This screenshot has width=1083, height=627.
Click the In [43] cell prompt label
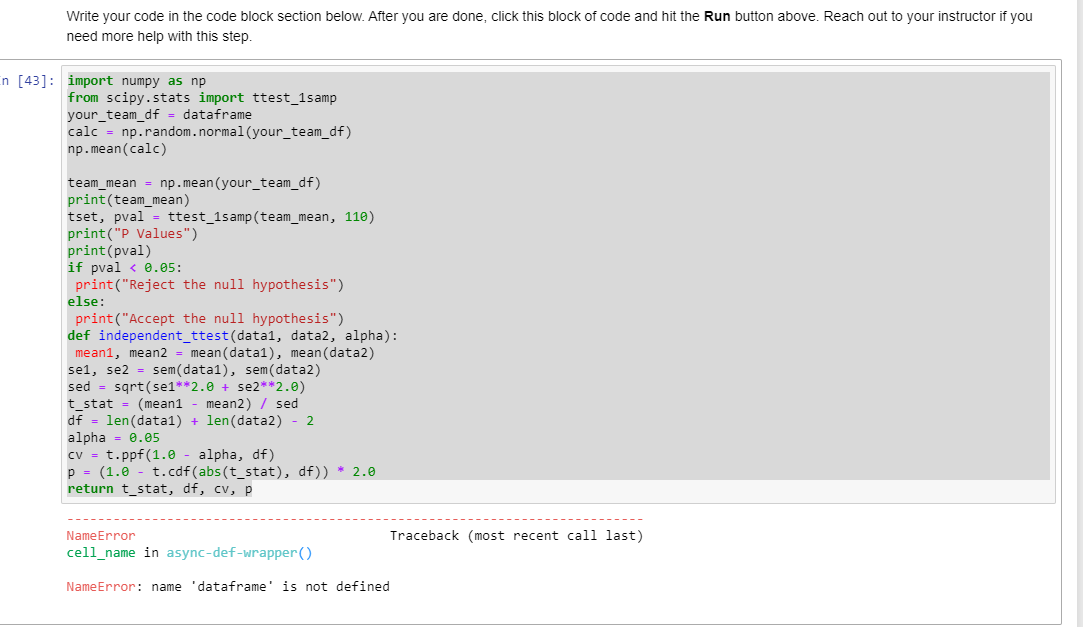tap(28, 81)
